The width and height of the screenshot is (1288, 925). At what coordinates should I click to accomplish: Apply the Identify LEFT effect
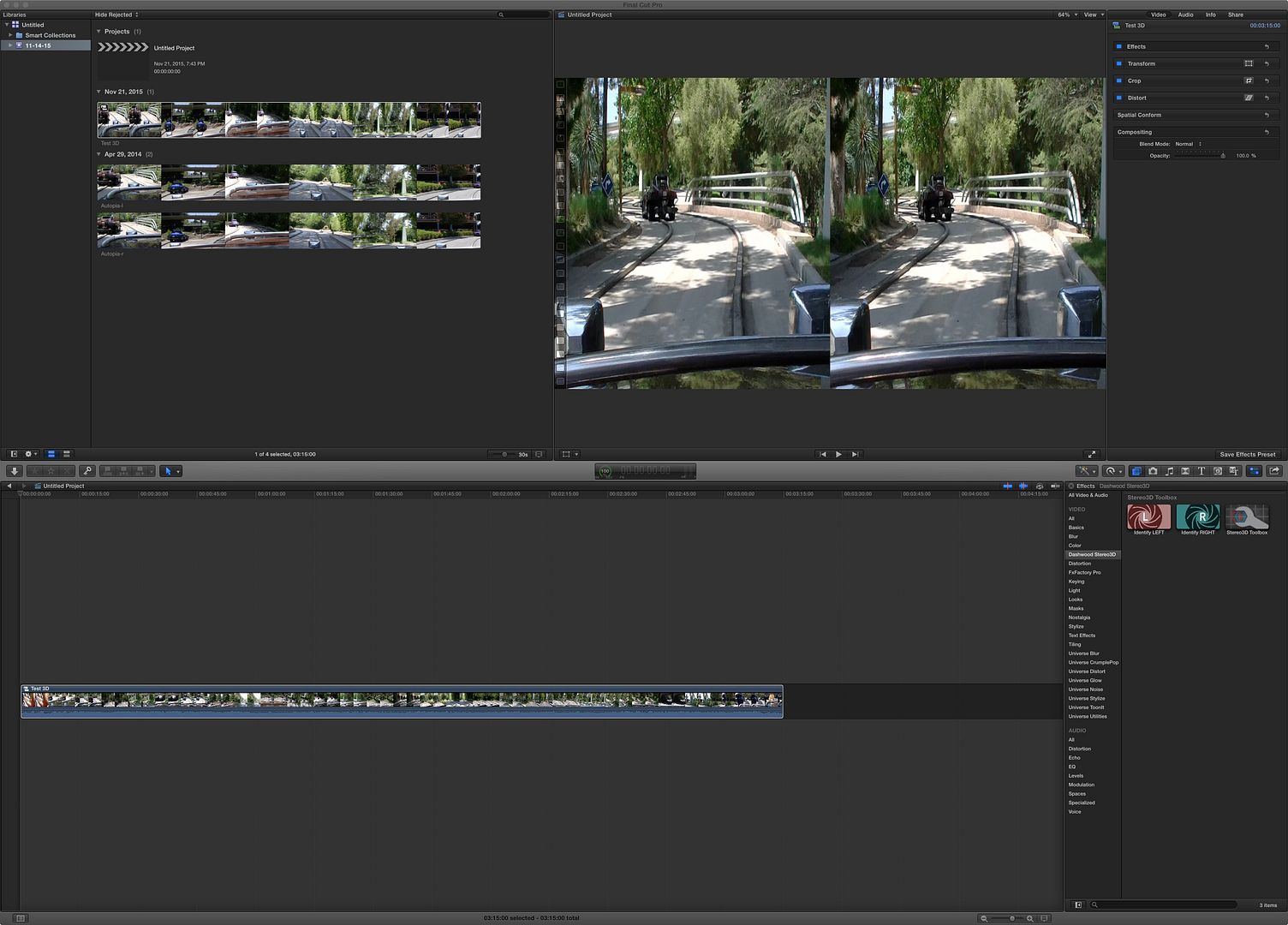pos(1148,520)
